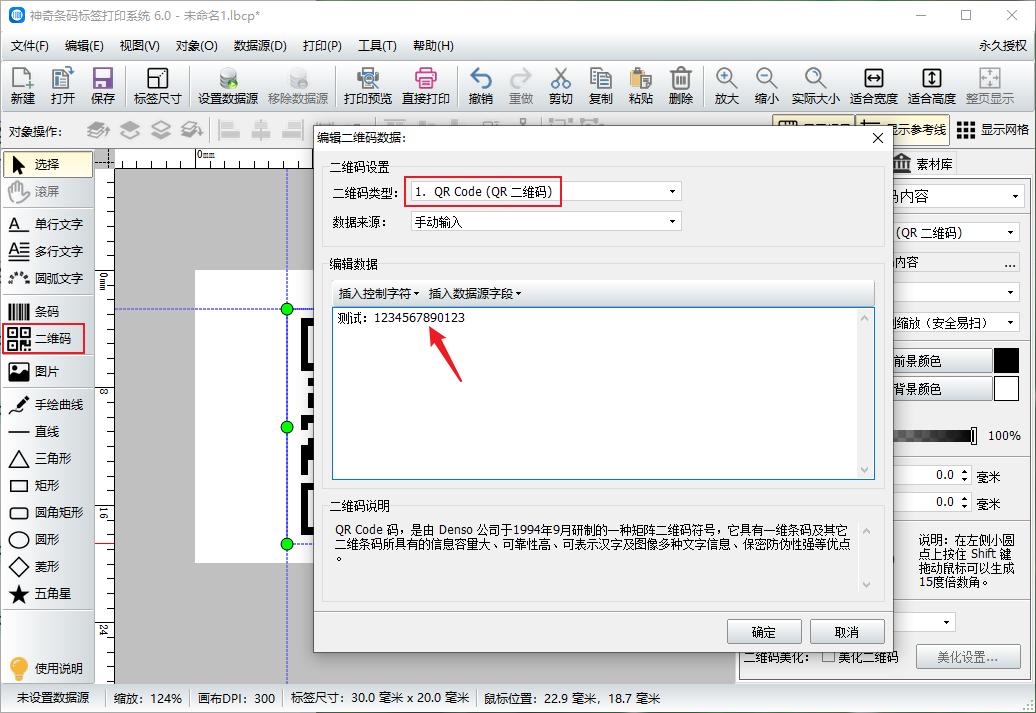This screenshot has width=1036, height=713.
Task: Select the 五角星 star tool
Action: coord(48,594)
